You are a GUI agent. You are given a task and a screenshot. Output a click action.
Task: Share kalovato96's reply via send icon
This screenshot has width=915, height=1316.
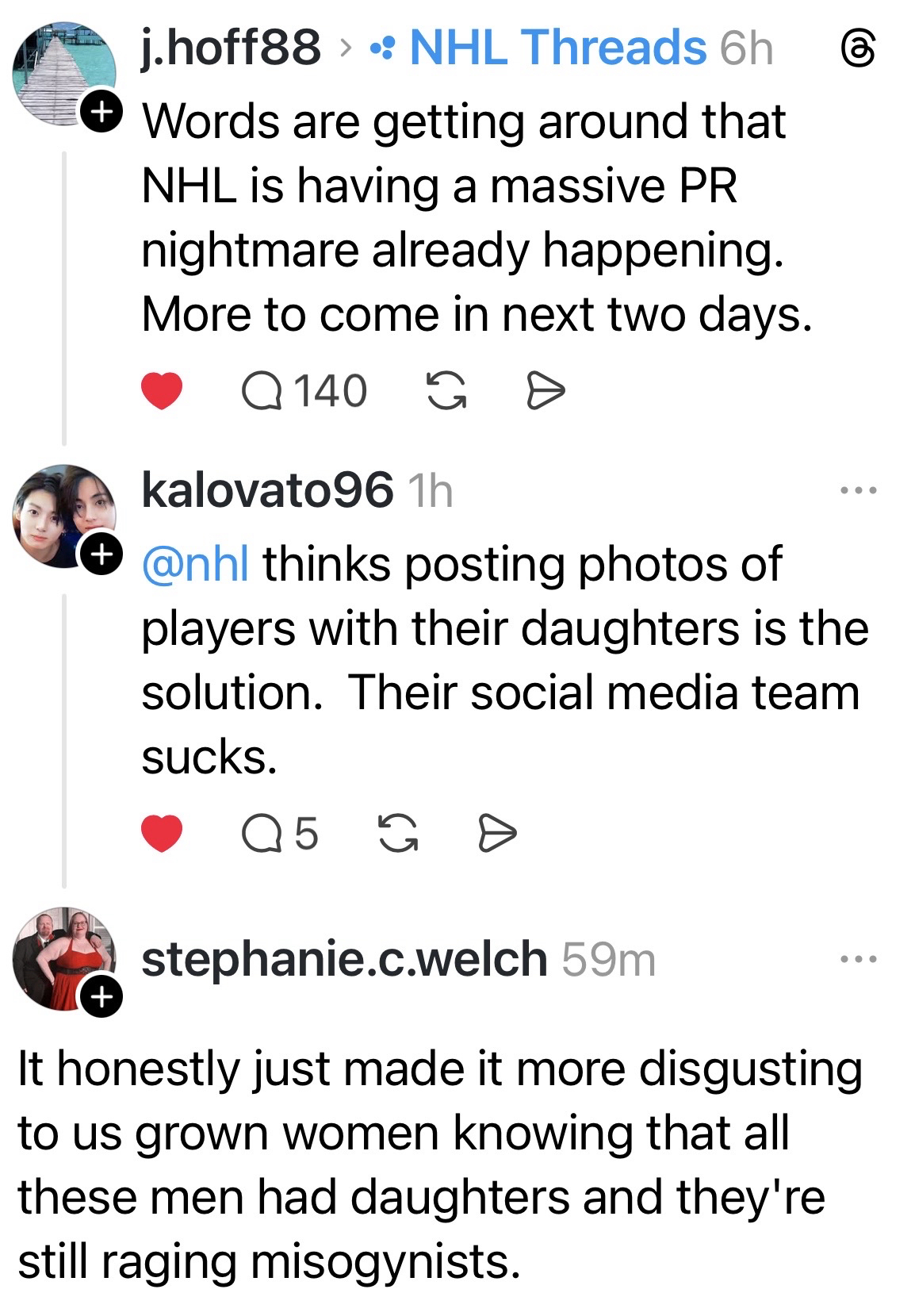(x=497, y=834)
